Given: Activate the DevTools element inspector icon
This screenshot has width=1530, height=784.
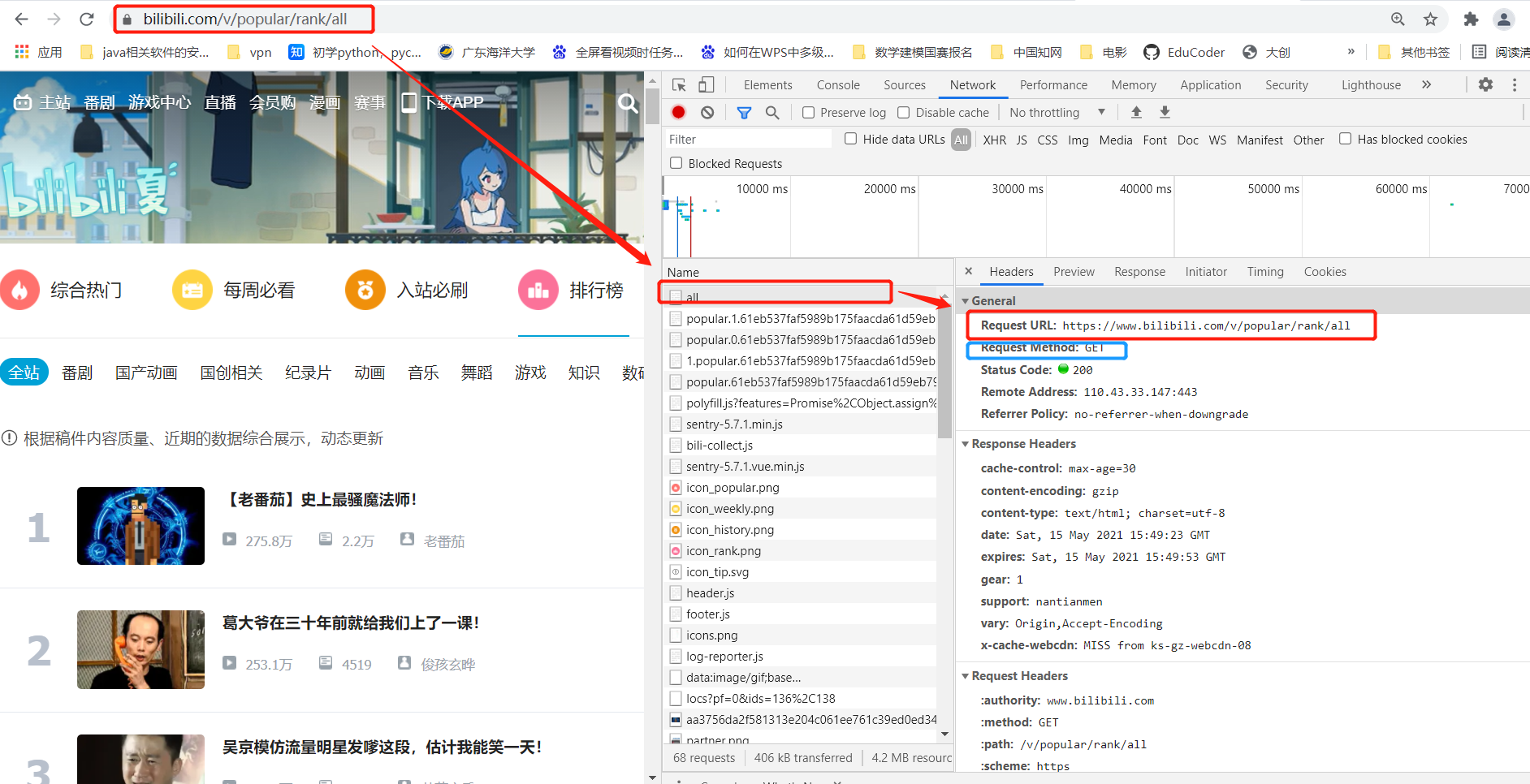Looking at the screenshot, I should [680, 84].
